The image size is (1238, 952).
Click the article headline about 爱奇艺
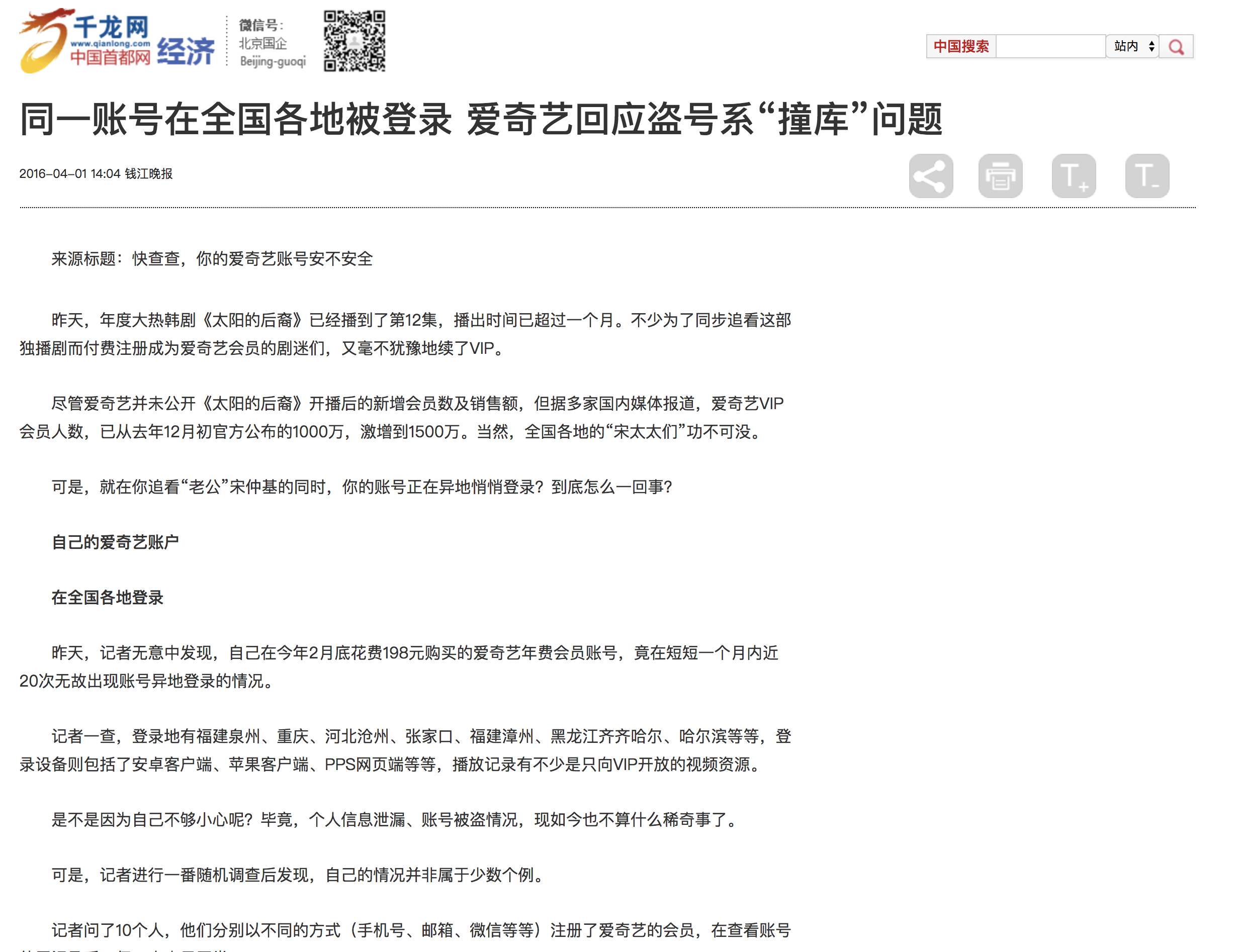point(481,119)
